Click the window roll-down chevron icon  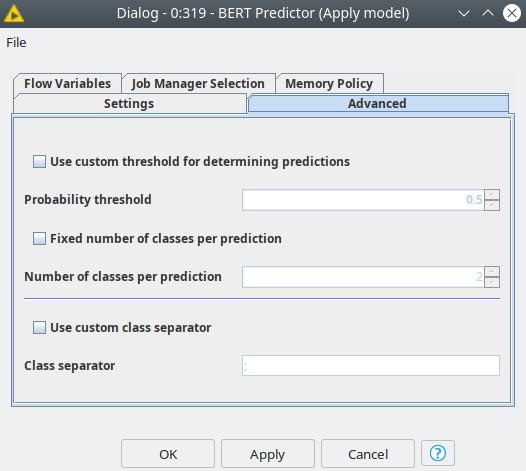(464, 13)
